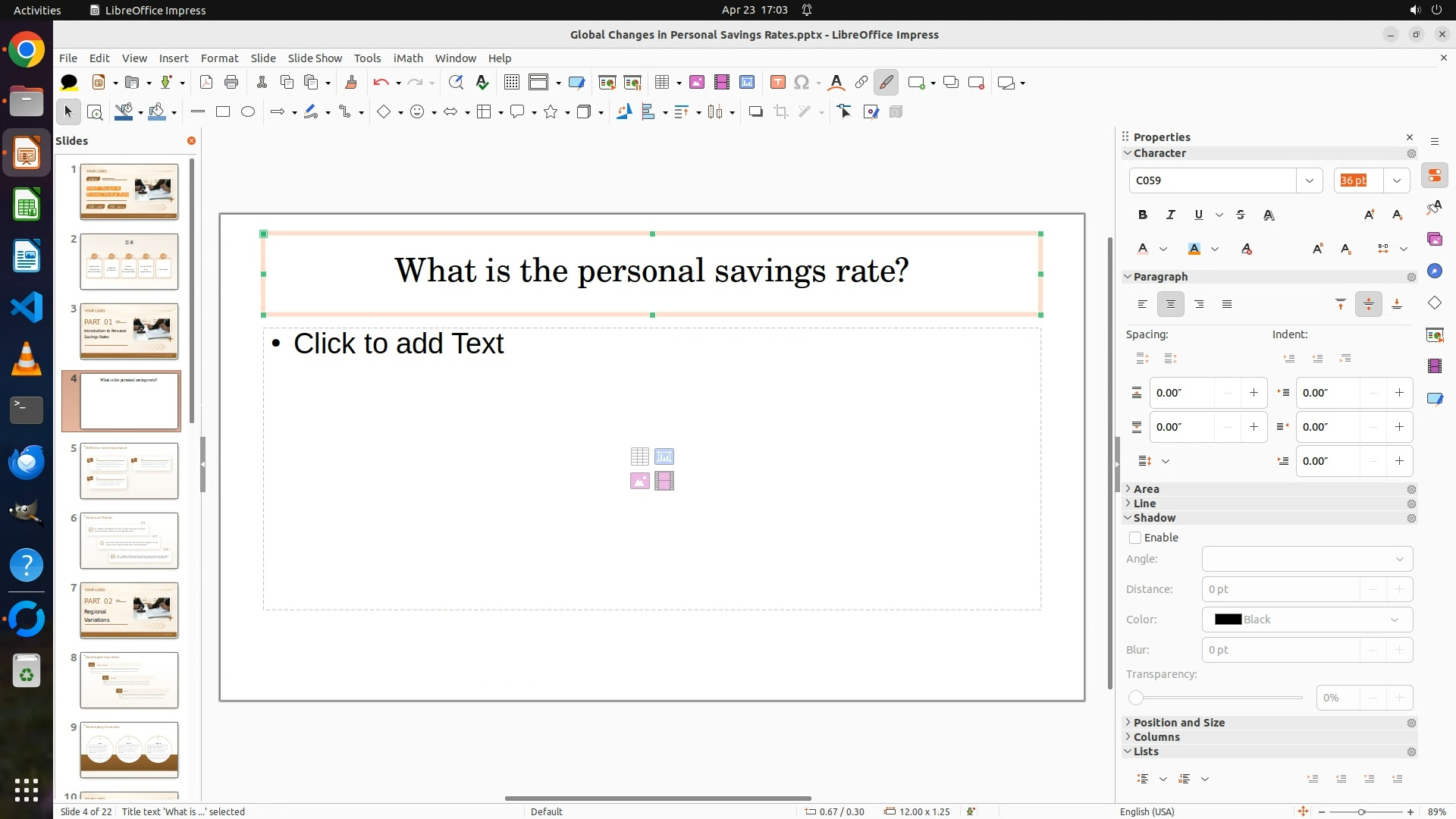Click the Strikethrough formatting icon
Screen dimensions: 1456x819
point(1241,215)
